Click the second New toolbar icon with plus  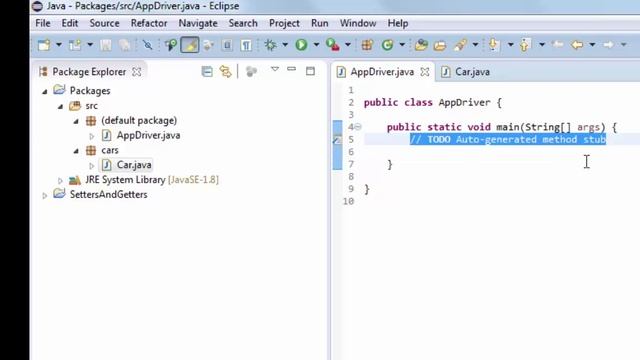pos(75,44)
